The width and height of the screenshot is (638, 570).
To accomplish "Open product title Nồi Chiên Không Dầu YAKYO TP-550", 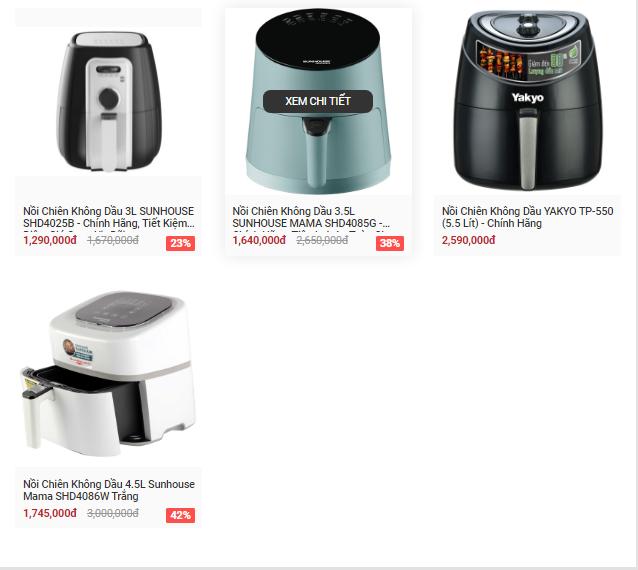I will [x=528, y=217].
